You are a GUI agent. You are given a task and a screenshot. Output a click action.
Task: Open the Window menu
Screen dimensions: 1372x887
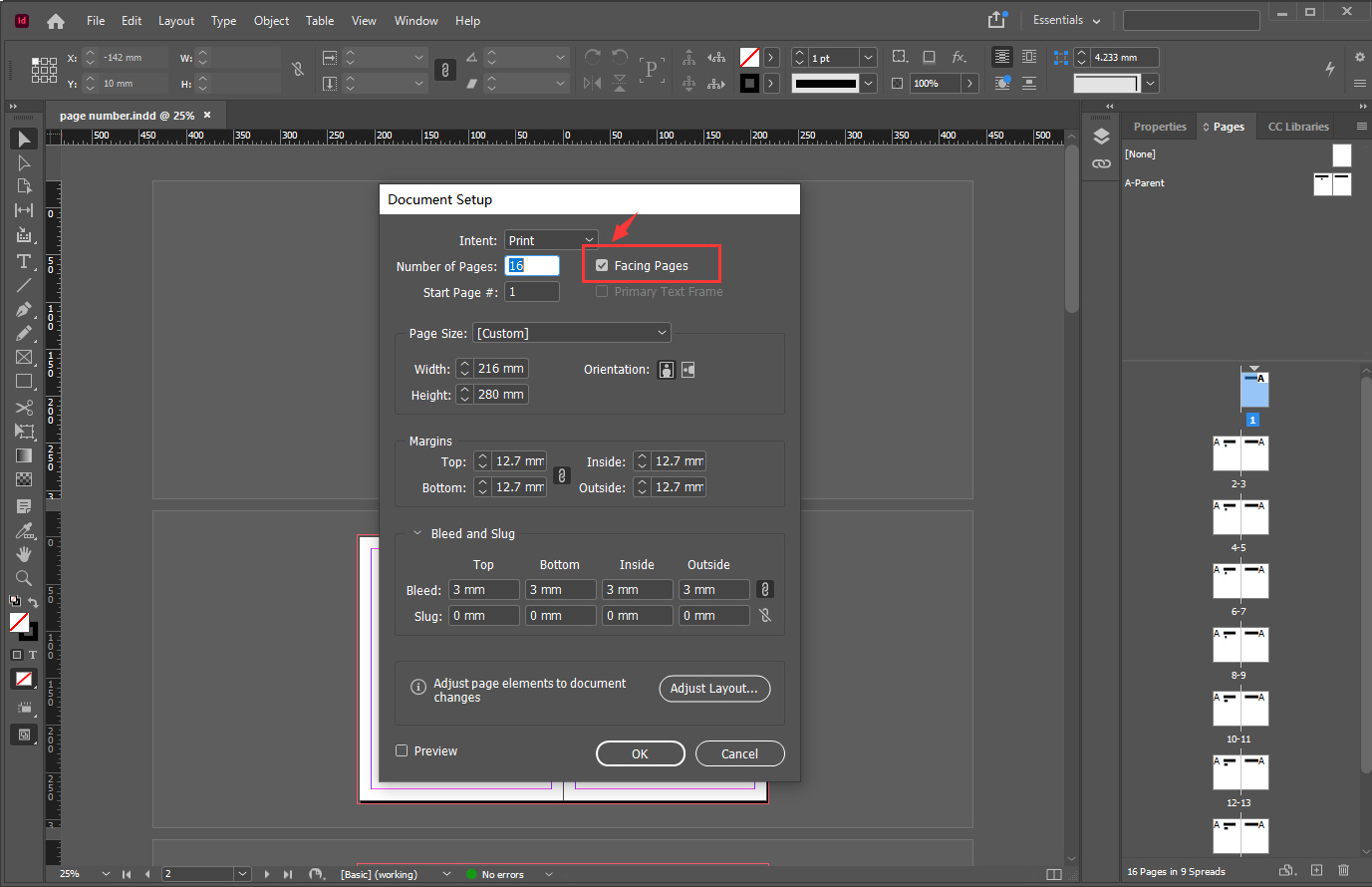(415, 21)
